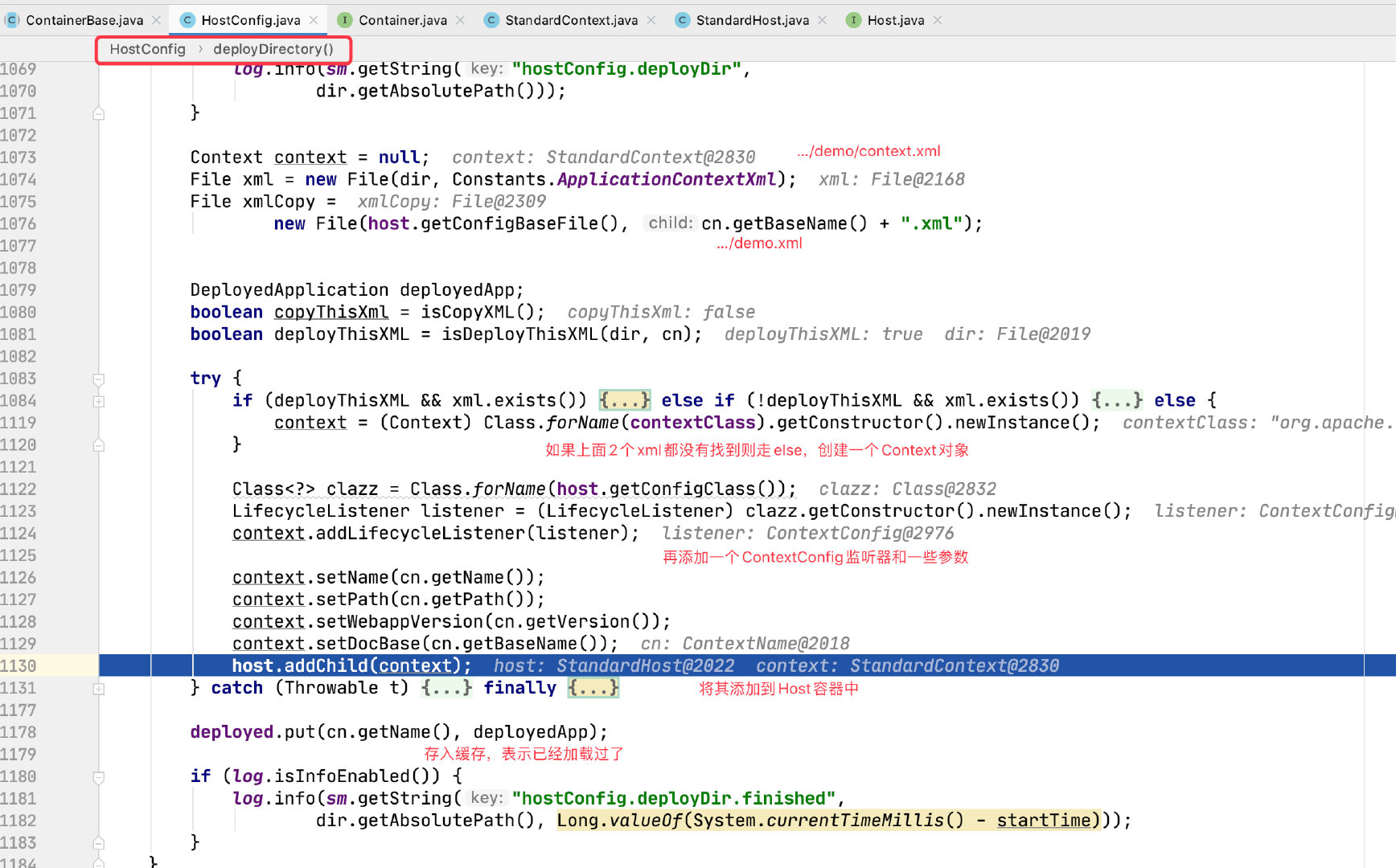Click the "hostConfig.deployDir.finished" string literal
1396x868 pixels.
[x=674, y=798]
